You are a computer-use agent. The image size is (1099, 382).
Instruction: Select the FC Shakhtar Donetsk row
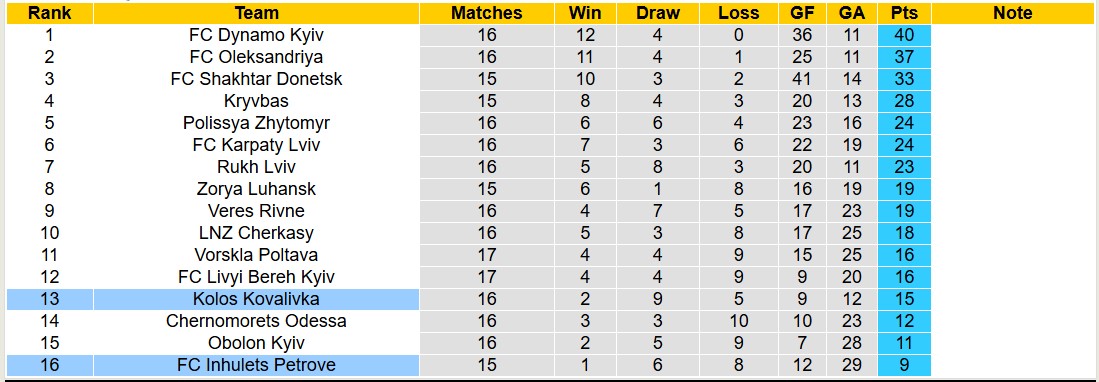click(468, 79)
